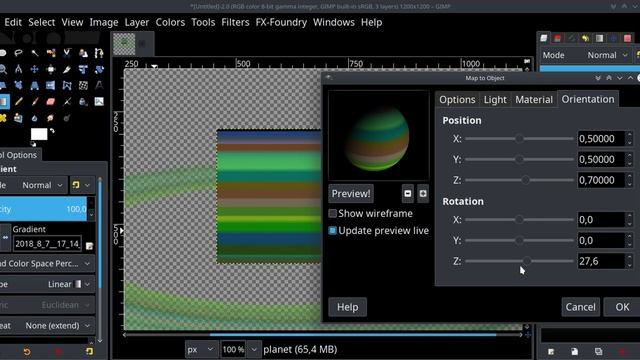This screenshot has height=360, width=640.
Task: Switch to the Material tab
Action: pos(534,100)
